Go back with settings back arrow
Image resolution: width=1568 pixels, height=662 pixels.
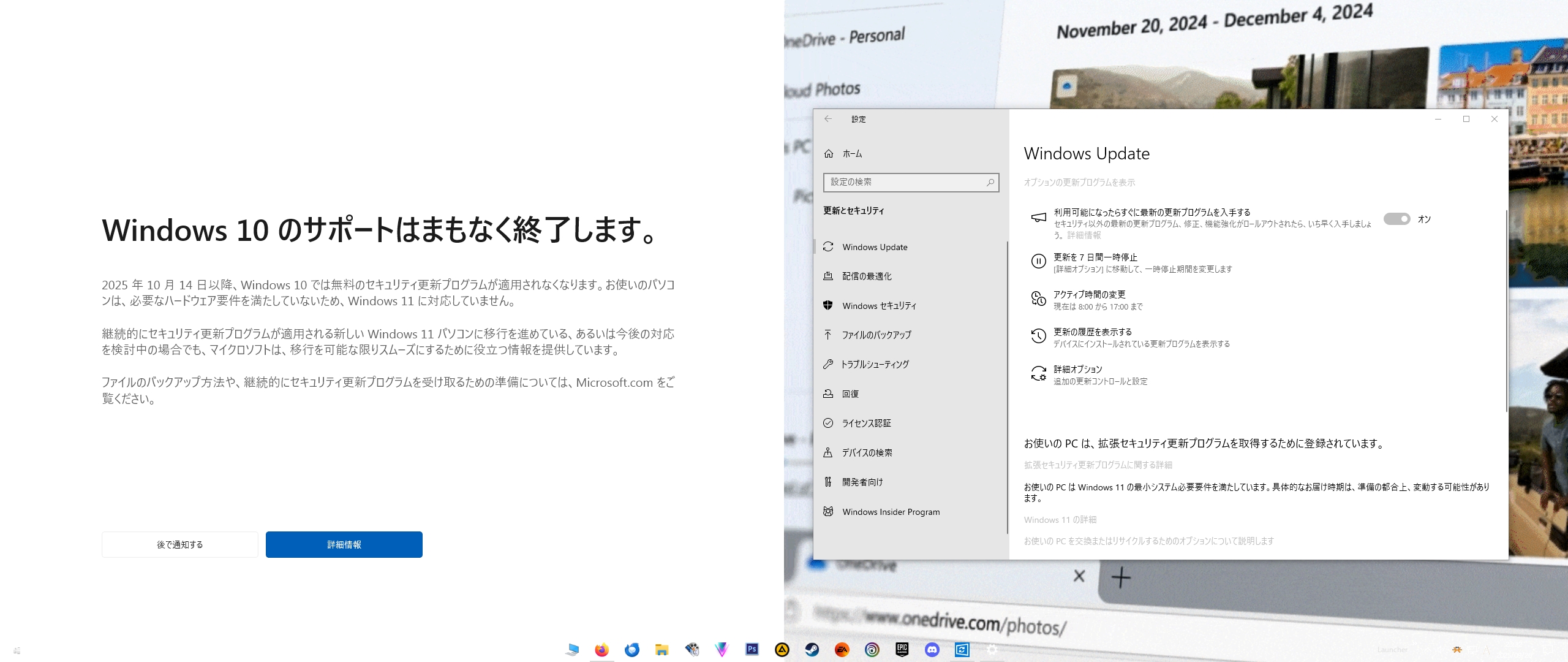(x=828, y=119)
